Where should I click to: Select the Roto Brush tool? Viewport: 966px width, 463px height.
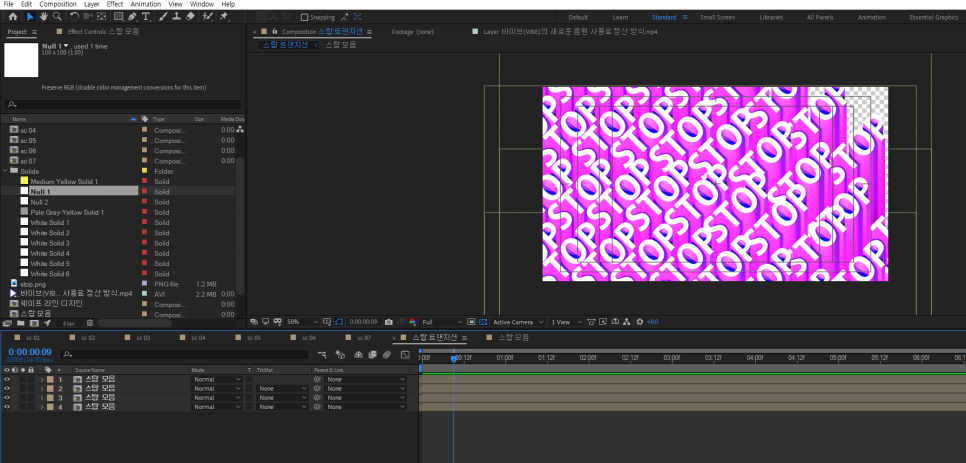point(208,17)
